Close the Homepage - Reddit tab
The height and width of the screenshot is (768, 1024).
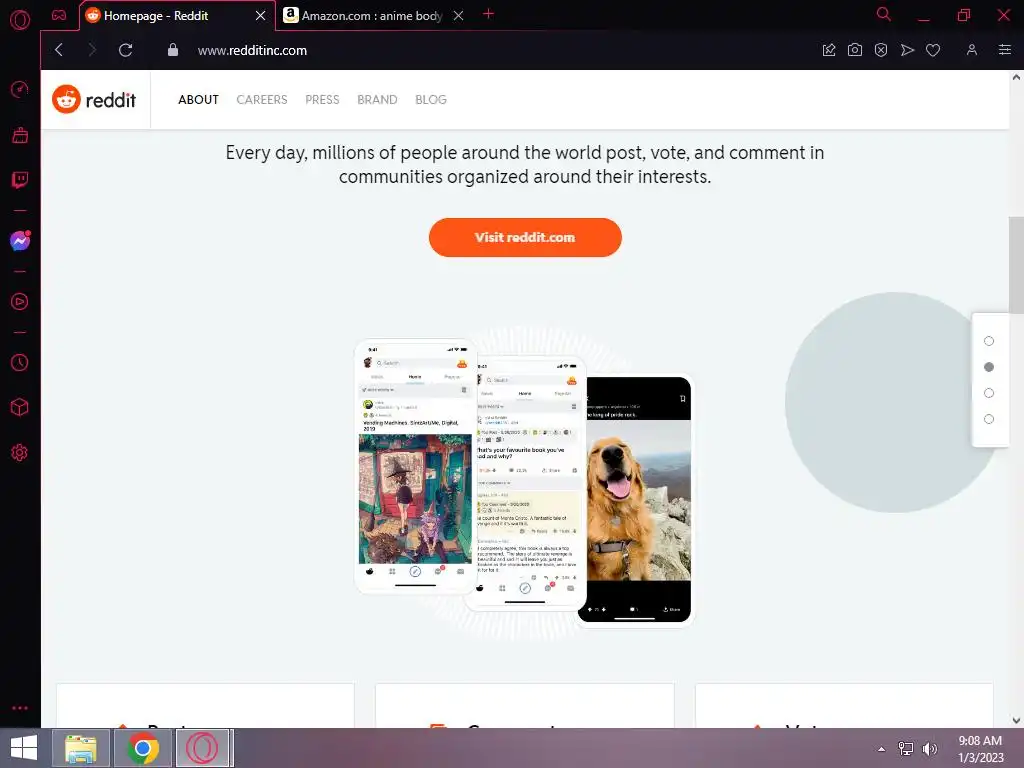(261, 16)
